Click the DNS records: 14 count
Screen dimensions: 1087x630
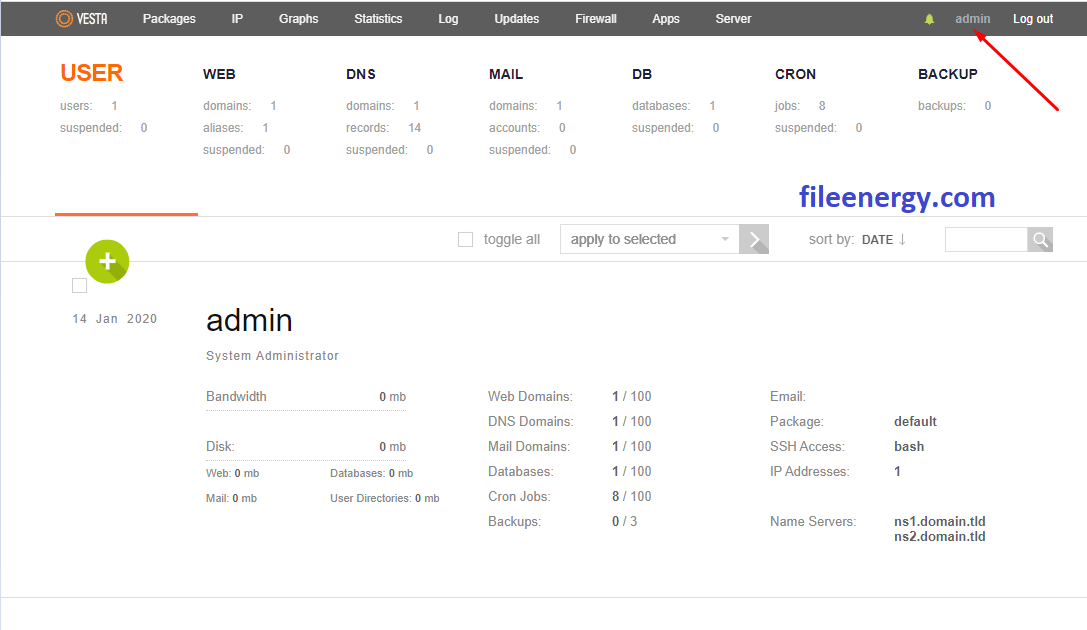coord(383,128)
